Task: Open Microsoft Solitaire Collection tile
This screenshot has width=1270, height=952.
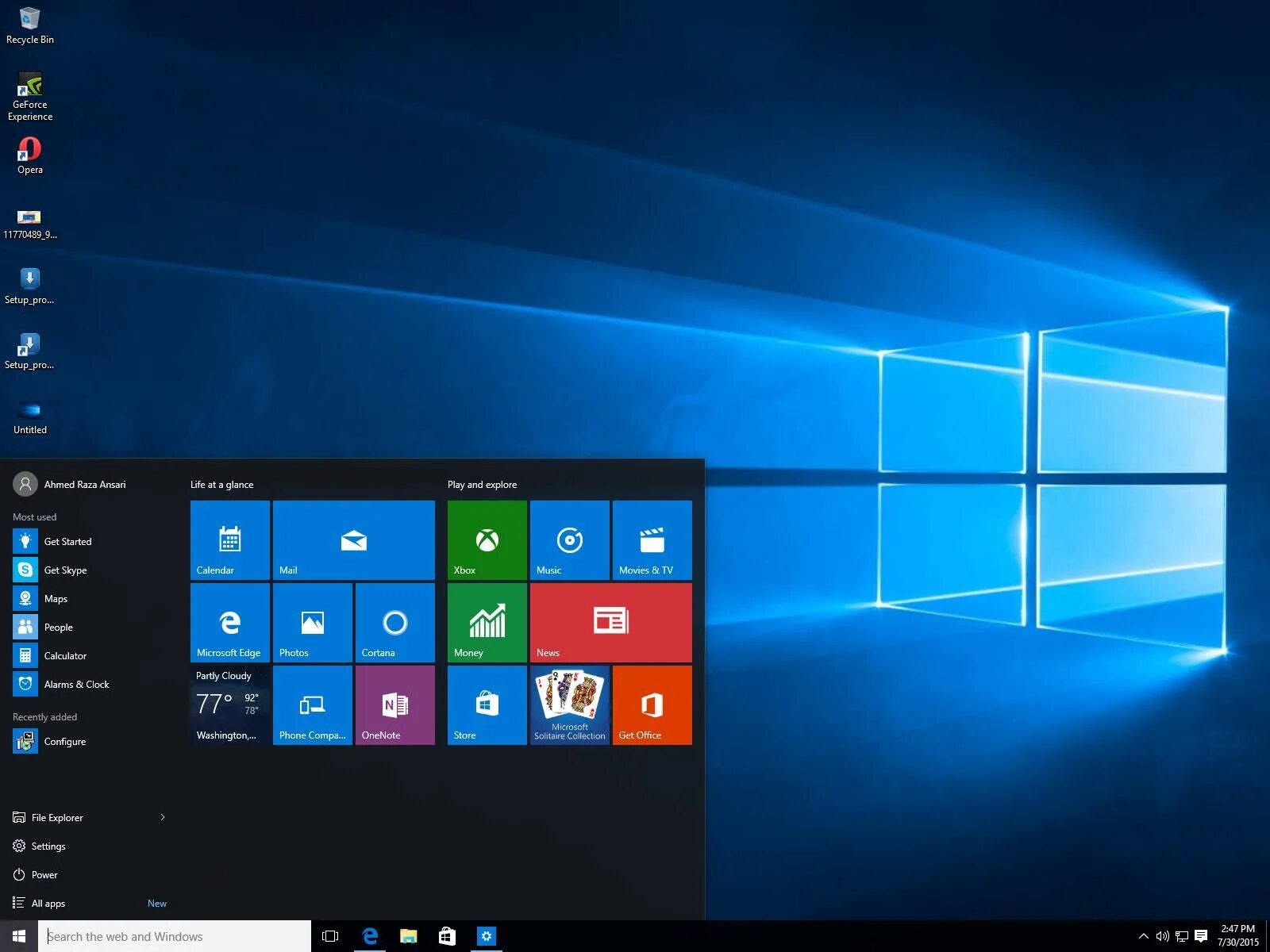Action: tap(570, 704)
